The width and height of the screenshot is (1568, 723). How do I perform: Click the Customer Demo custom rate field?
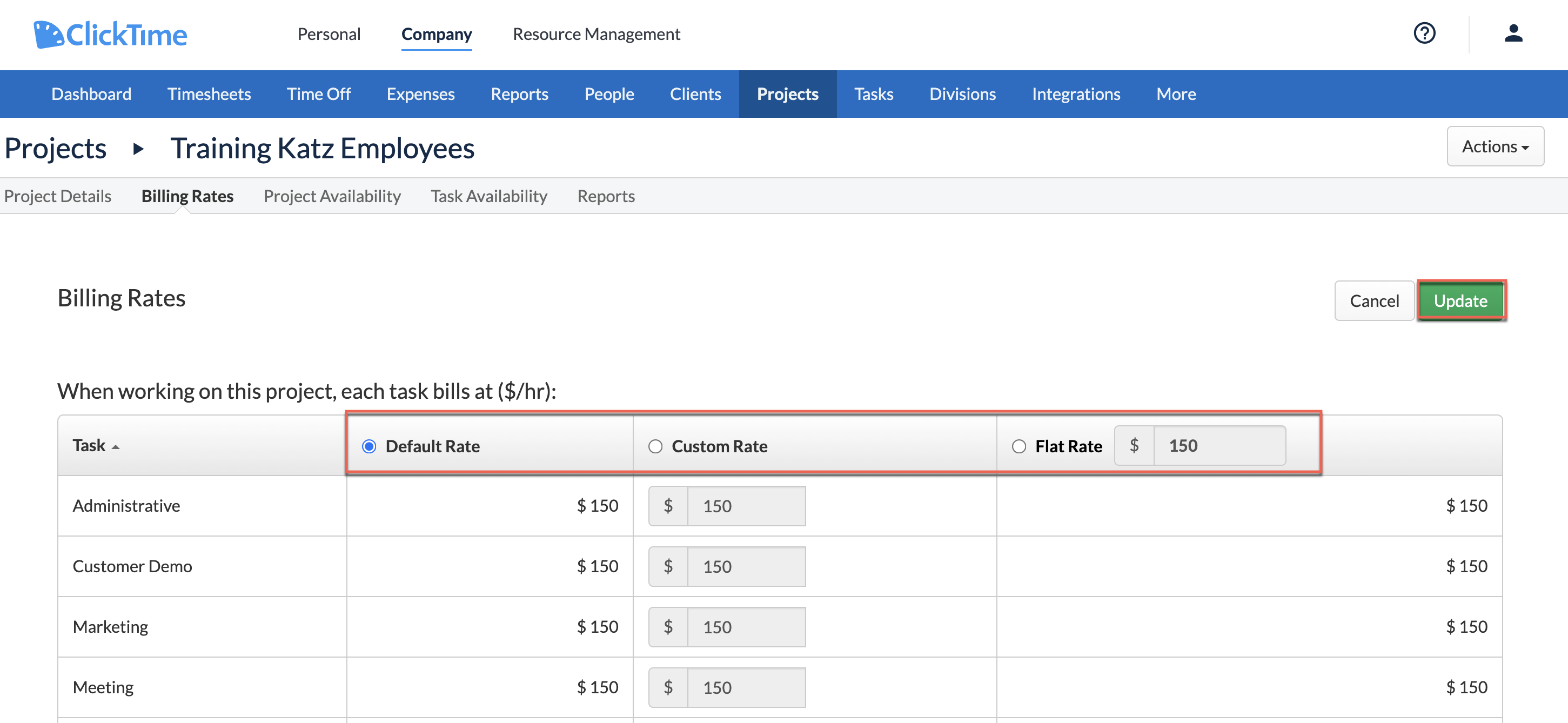(746, 567)
